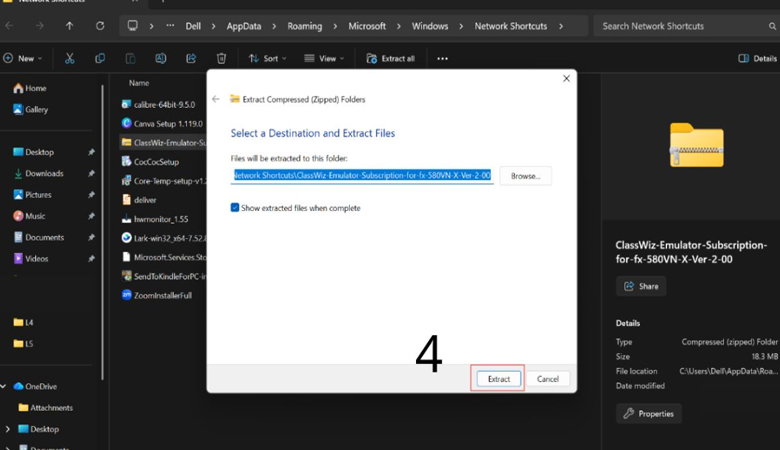Click the PC icon in address bar
This screenshot has width=780, height=450.
point(132,25)
